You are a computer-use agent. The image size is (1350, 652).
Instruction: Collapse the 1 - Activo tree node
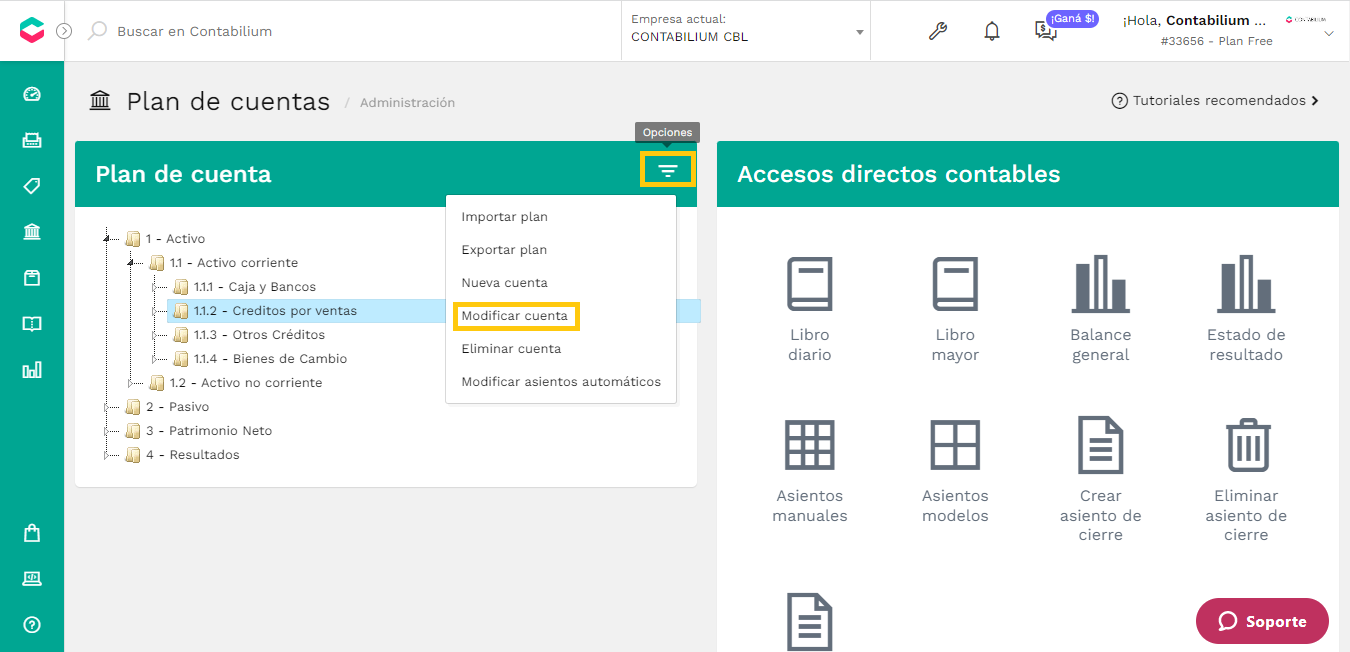[x=108, y=239]
